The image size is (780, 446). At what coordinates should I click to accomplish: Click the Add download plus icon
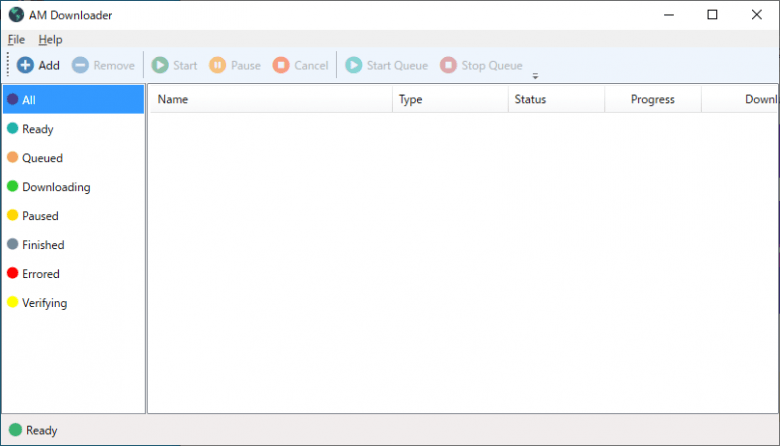pos(25,65)
